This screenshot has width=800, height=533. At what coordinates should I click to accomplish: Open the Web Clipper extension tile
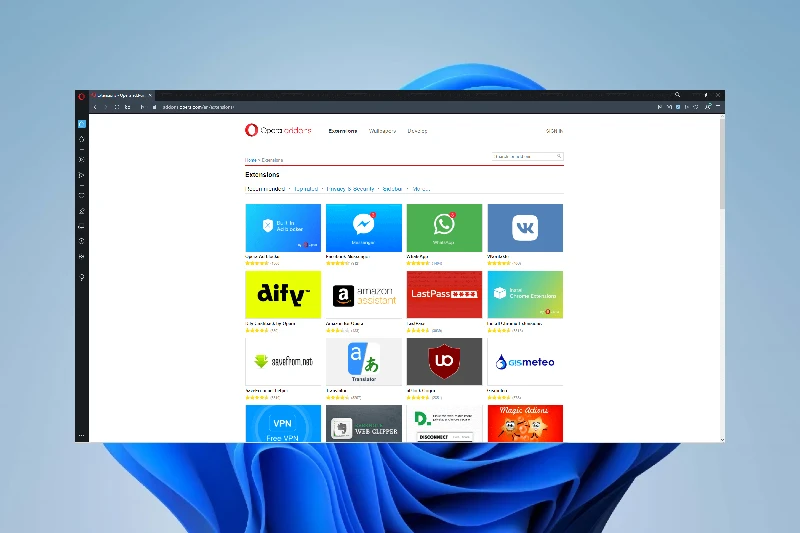click(x=364, y=423)
